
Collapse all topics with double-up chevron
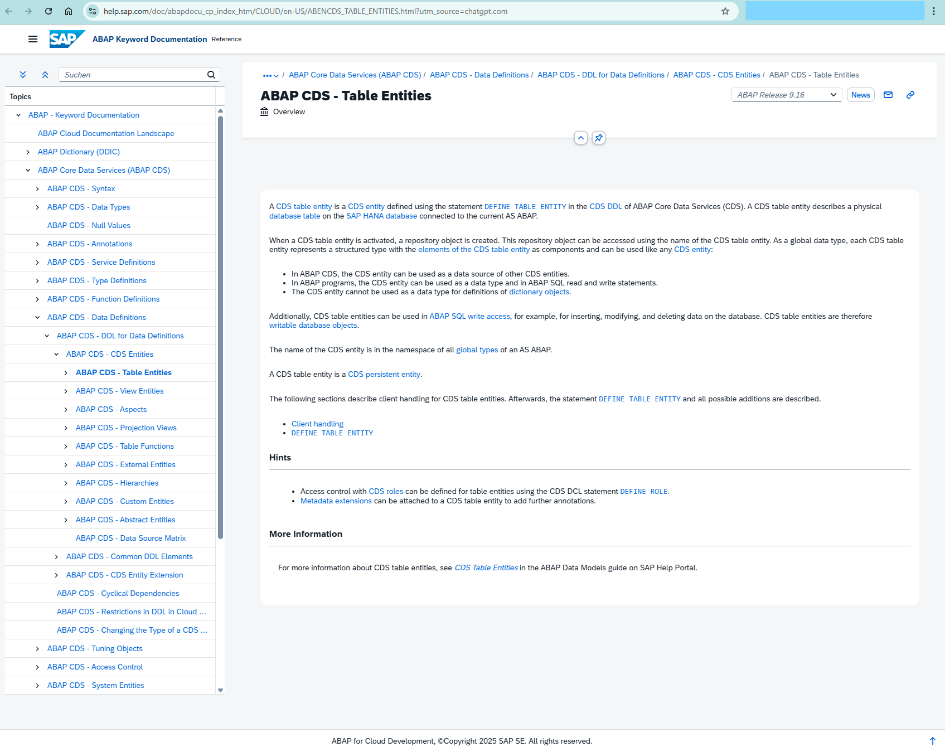(45, 75)
